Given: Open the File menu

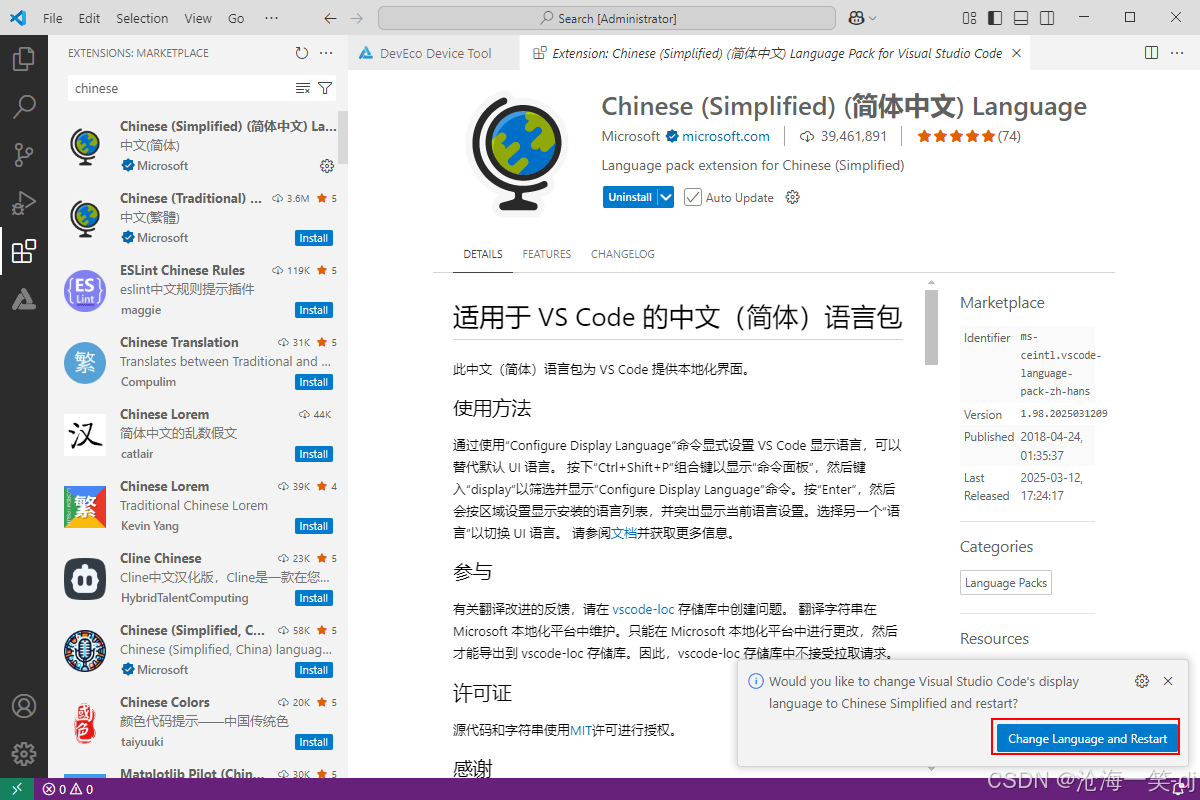Looking at the screenshot, I should point(53,18).
